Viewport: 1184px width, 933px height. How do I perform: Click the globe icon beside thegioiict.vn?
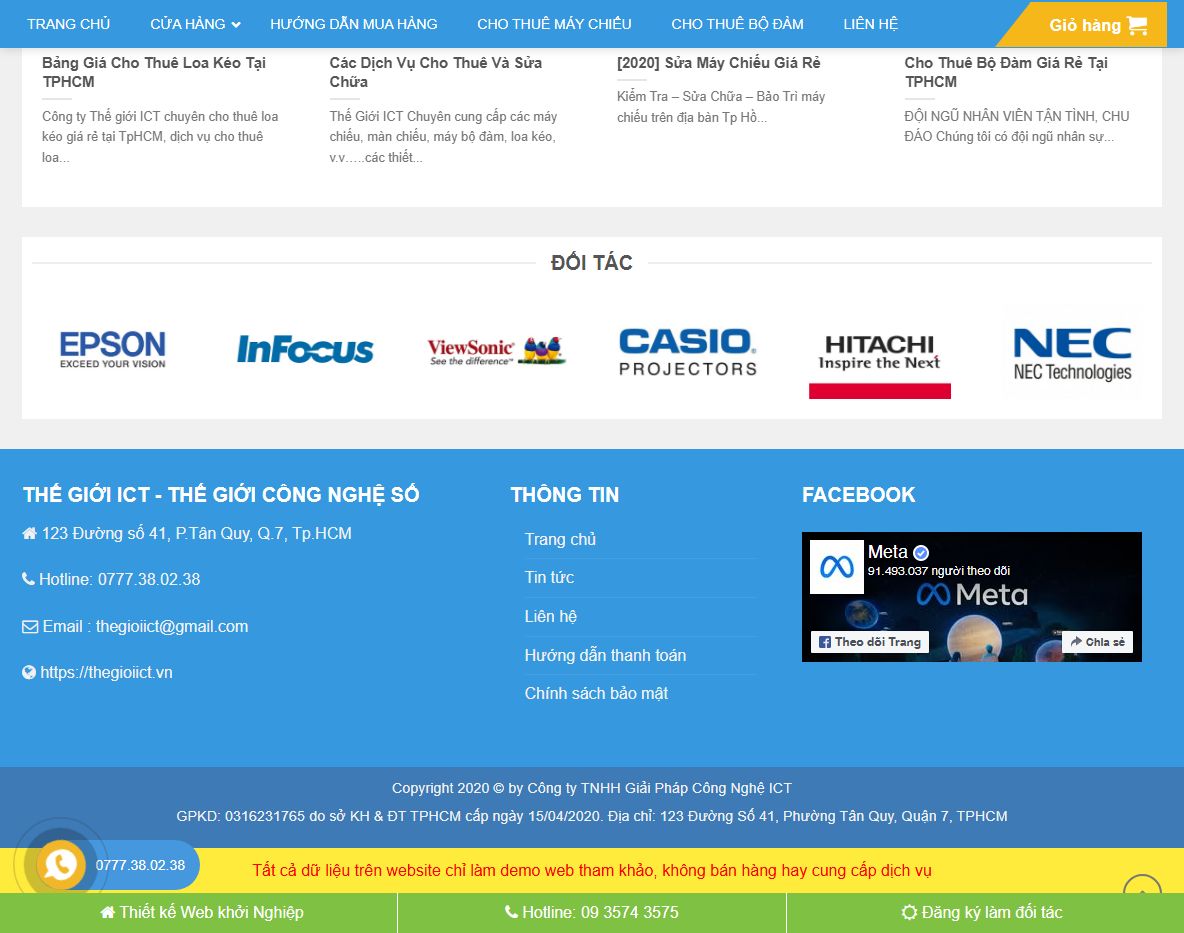tap(29, 673)
